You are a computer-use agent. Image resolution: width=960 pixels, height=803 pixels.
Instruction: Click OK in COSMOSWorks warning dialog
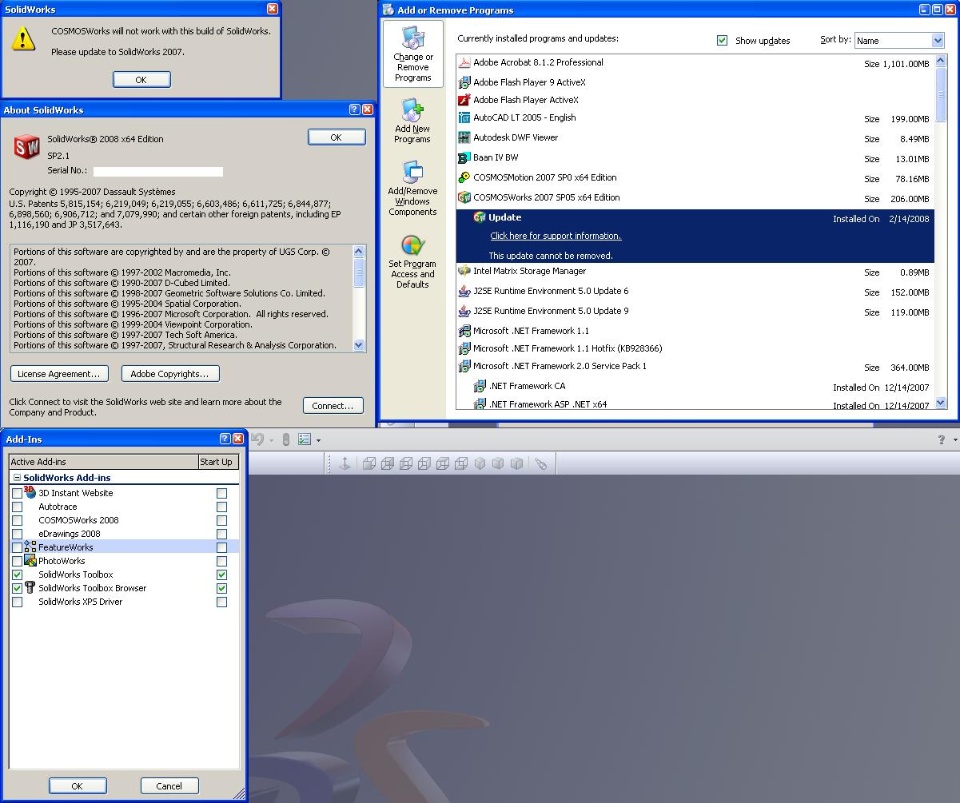pos(141,80)
